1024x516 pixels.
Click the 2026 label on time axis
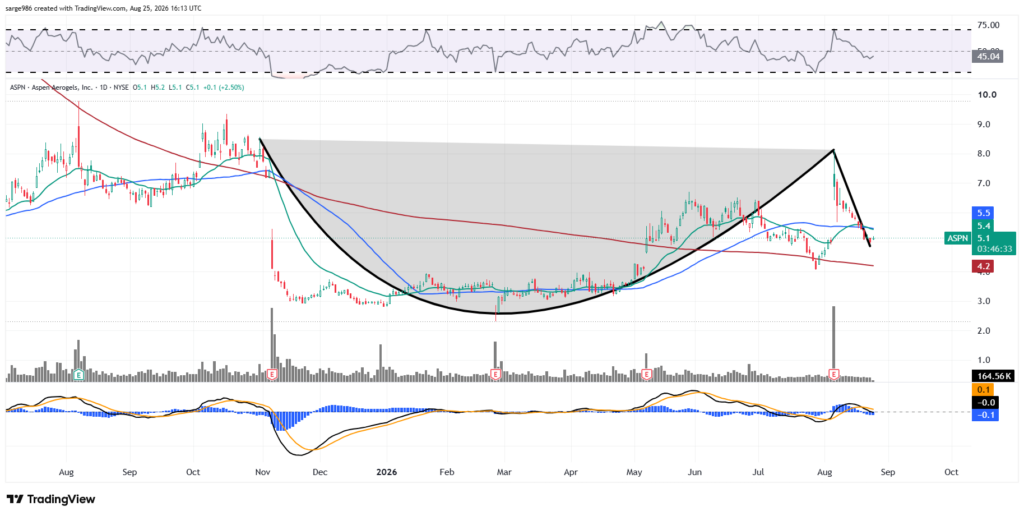[386, 471]
